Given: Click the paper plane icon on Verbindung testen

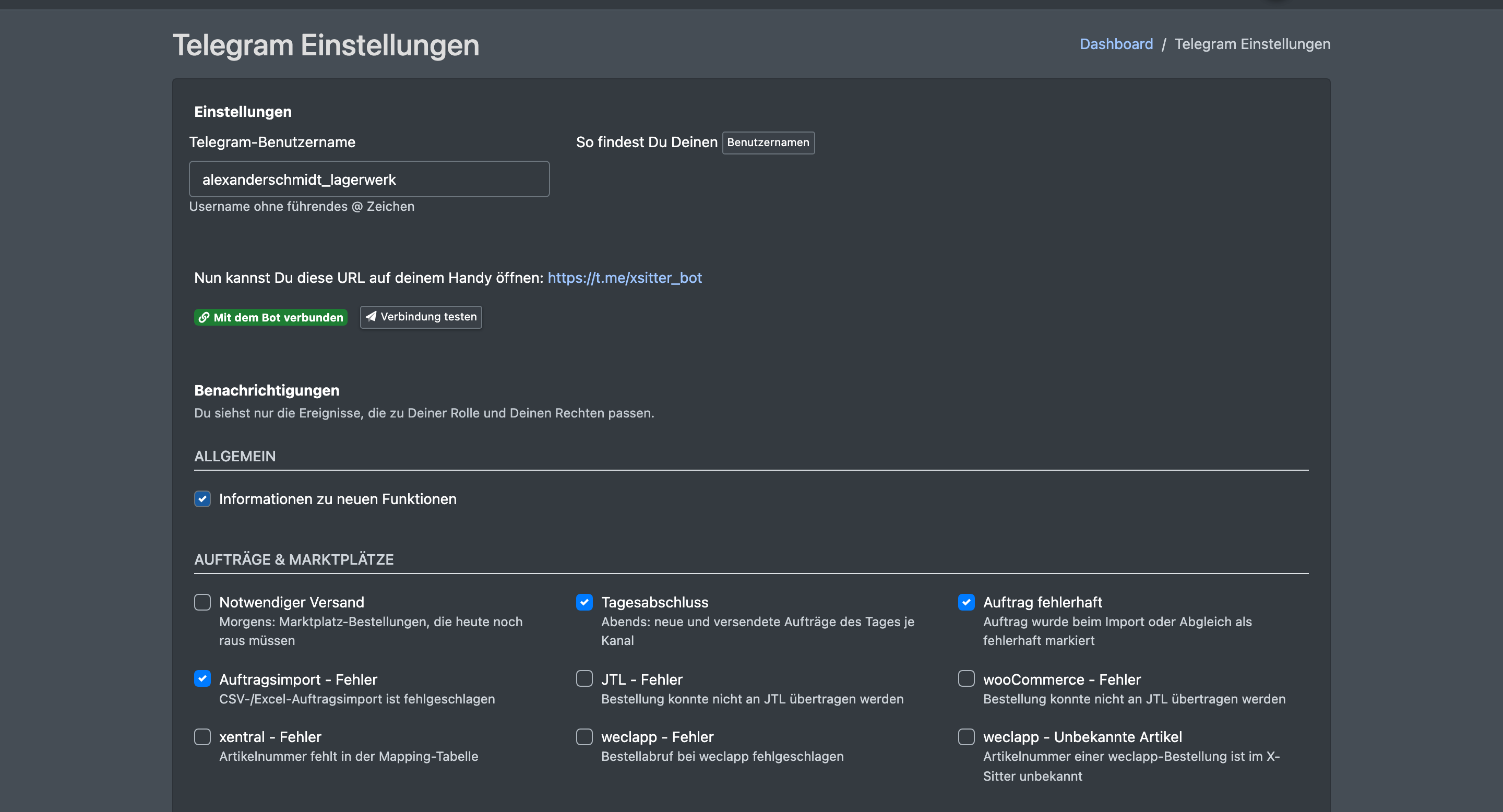Looking at the screenshot, I should tap(371, 316).
